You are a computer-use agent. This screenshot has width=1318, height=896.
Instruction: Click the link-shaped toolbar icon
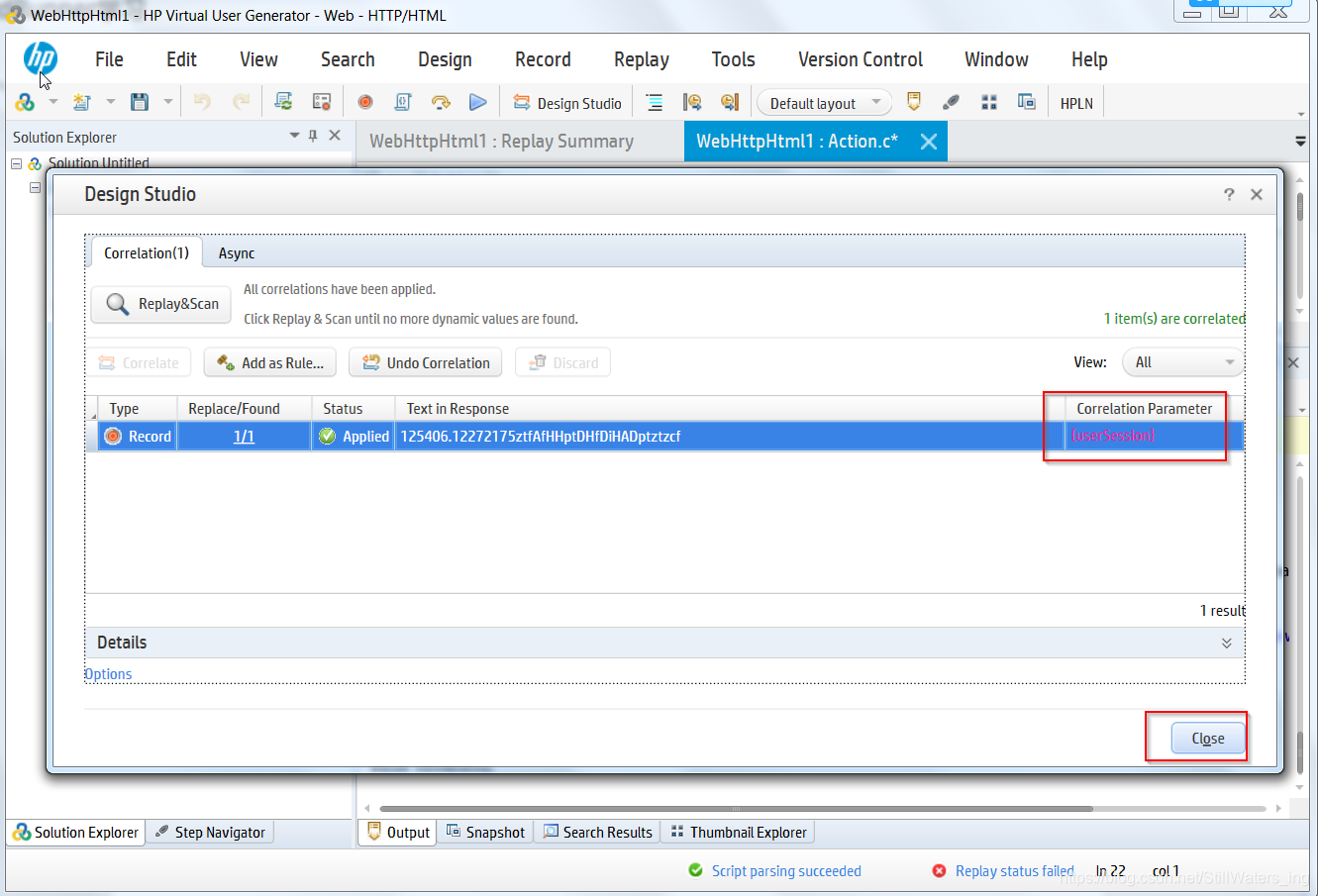tap(951, 102)
